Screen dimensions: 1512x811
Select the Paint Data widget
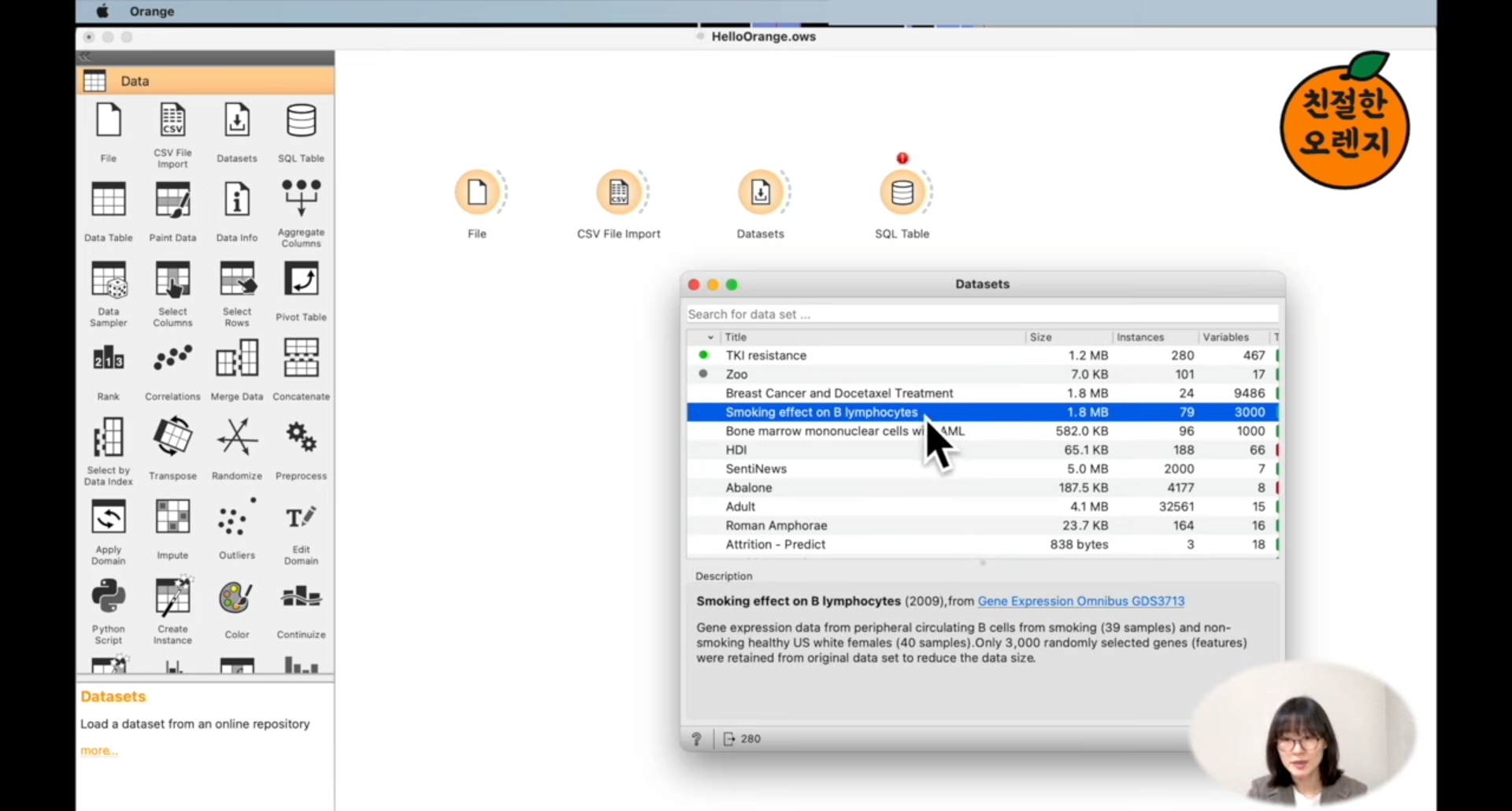click(172, 211)
